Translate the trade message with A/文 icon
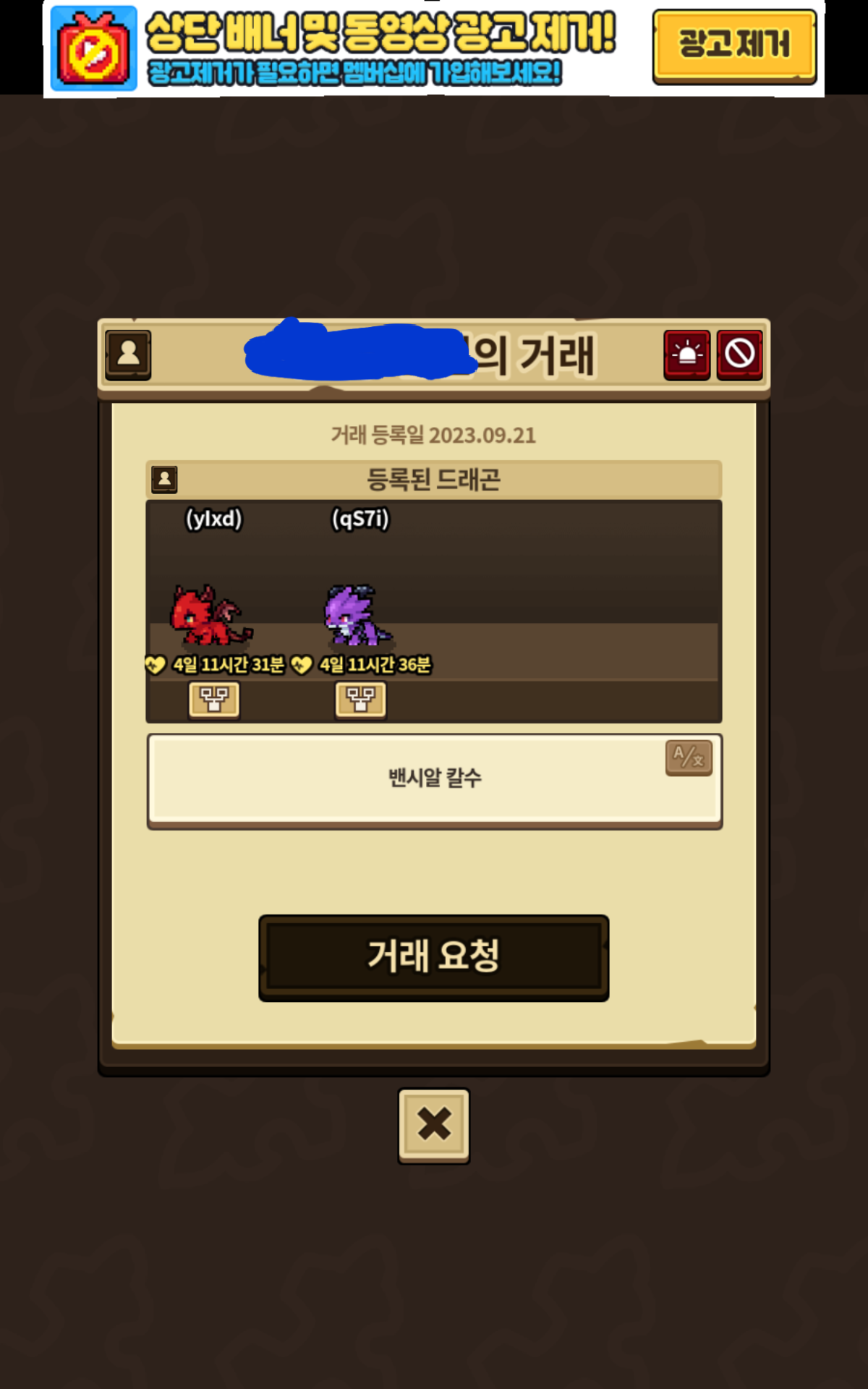Viewport: 868px width, 1389px height. pos(689,757)
